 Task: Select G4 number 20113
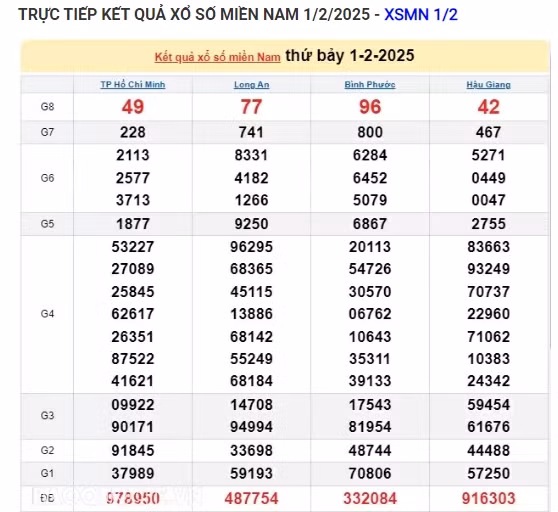370,247
